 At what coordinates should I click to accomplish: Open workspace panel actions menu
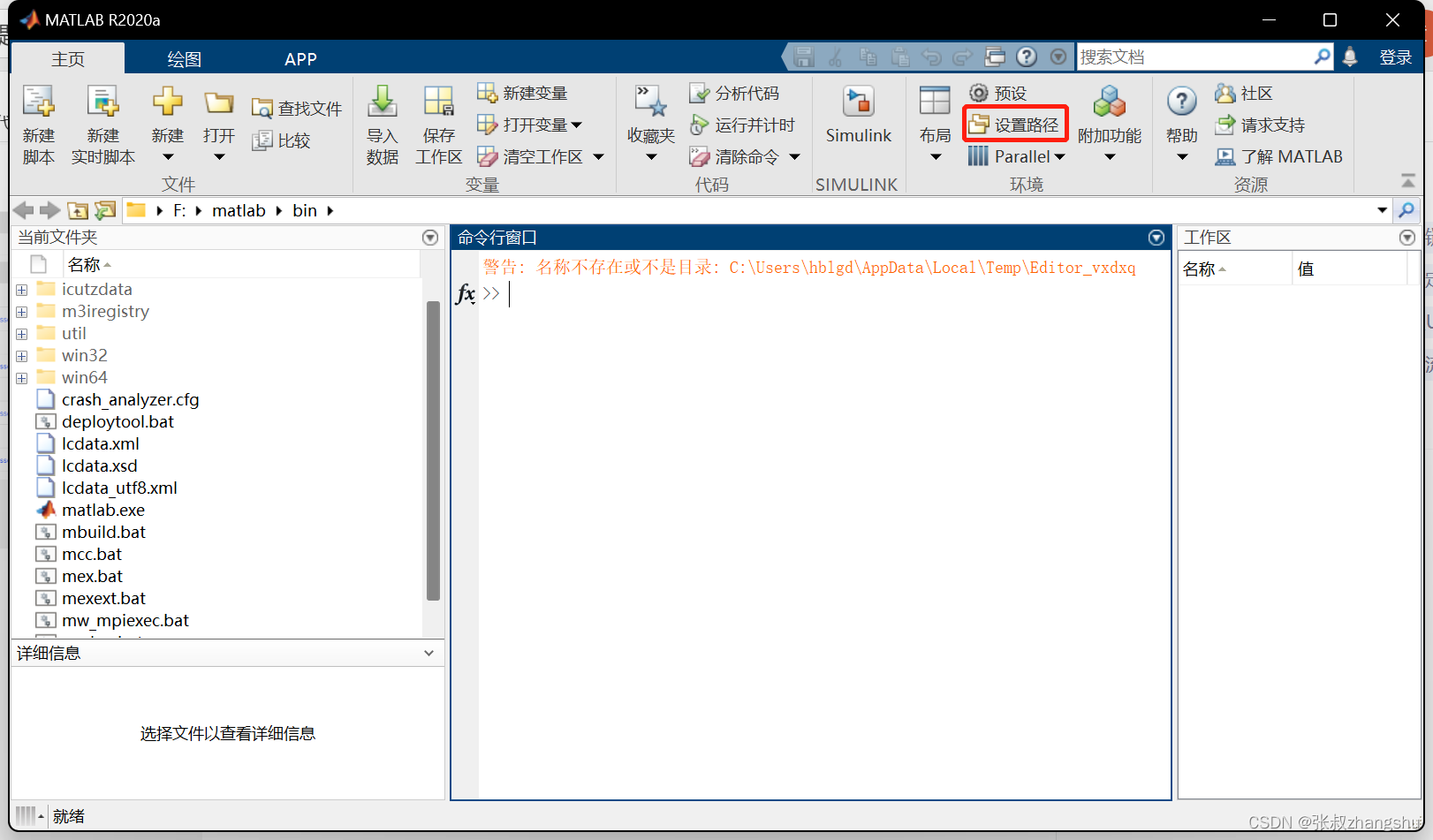coord(1407,238)
